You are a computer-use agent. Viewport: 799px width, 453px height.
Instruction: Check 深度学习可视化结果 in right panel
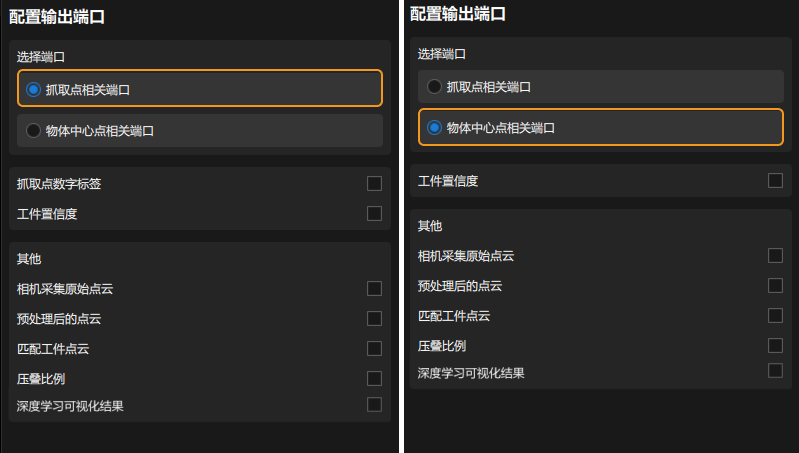click(775, 371)
